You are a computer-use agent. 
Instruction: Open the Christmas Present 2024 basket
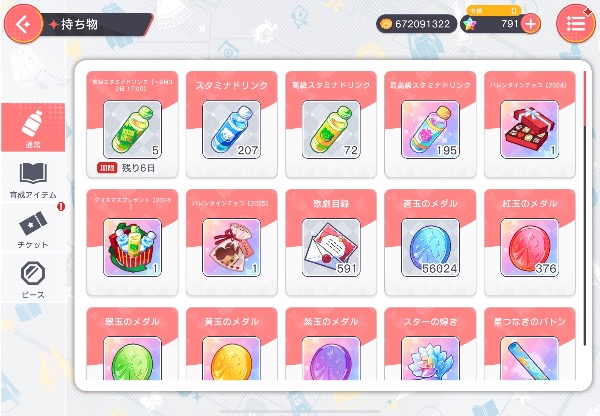[x=132, y=243]
